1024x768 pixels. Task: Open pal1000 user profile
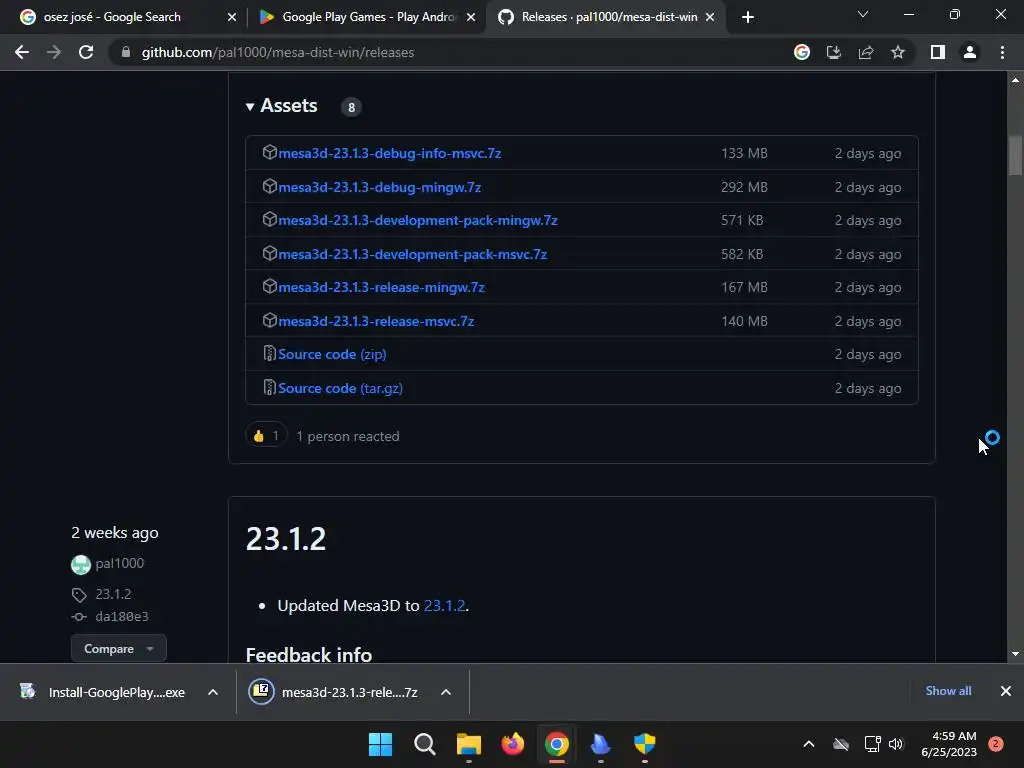tap(120, 564)
